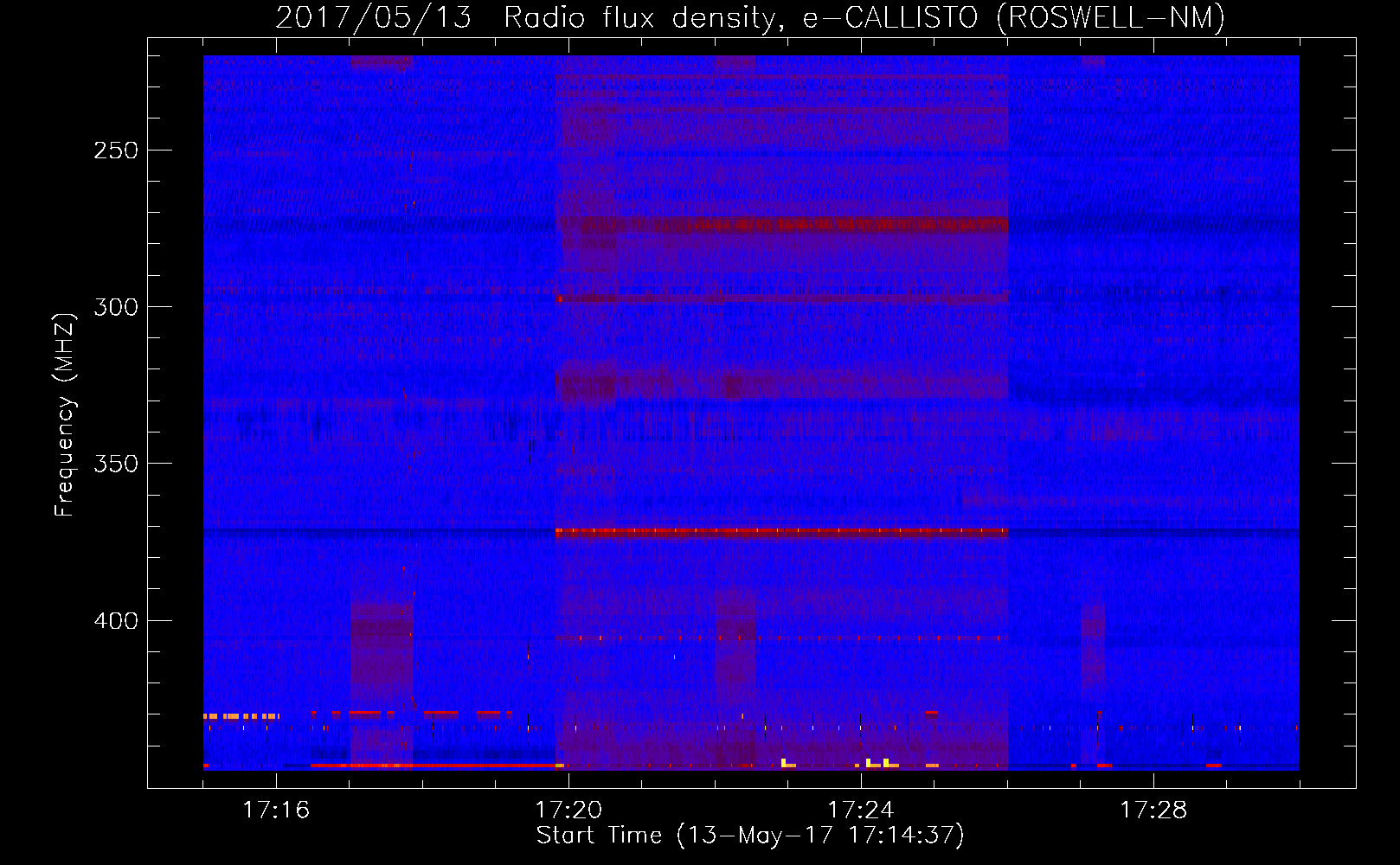Click the 'Start Time (13-May-17 17:14:37)' label
This screenshot has height=865, width=1400.
coord(750,836)
